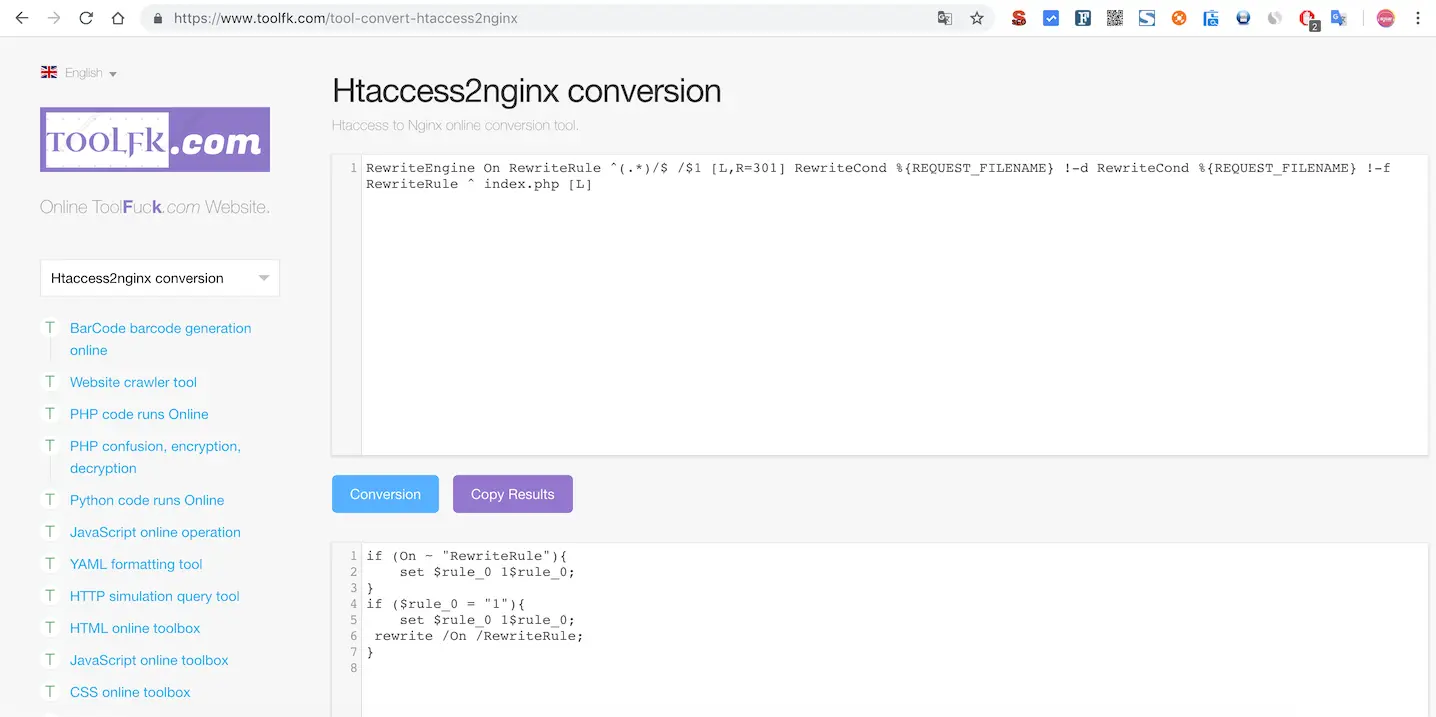
Task: Open the Htaccess2nginx conversion tool selector
Action: [159, 277]
